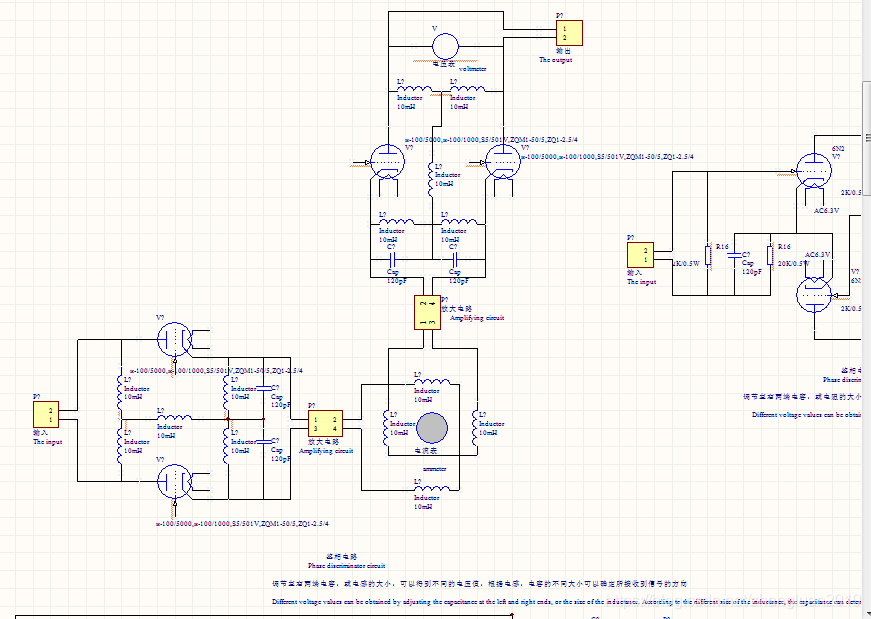
Task: Click the English description line starting 'Different voltage values' at bottom
Action: point(567,602)
